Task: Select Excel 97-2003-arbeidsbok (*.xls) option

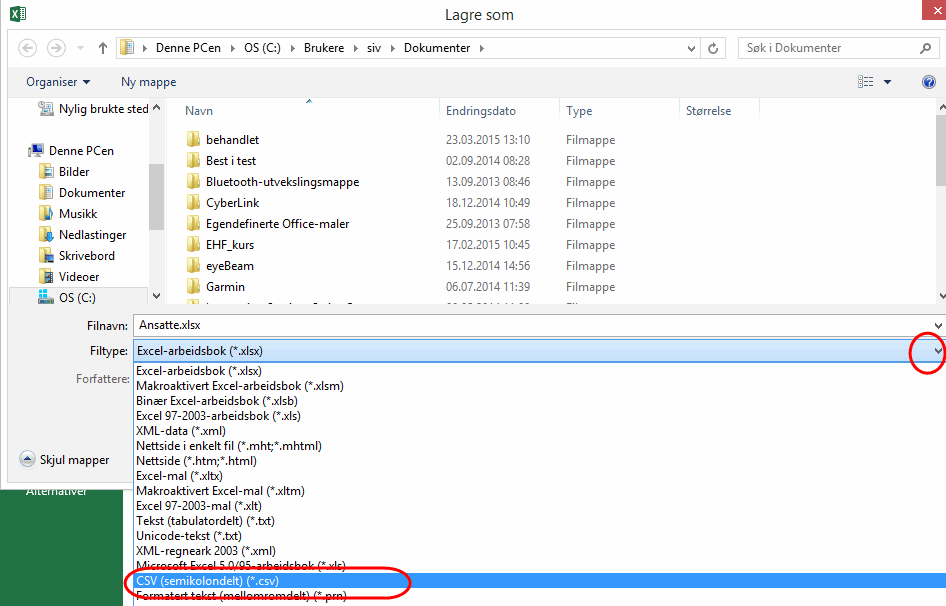Action: [x=218, y=416]
